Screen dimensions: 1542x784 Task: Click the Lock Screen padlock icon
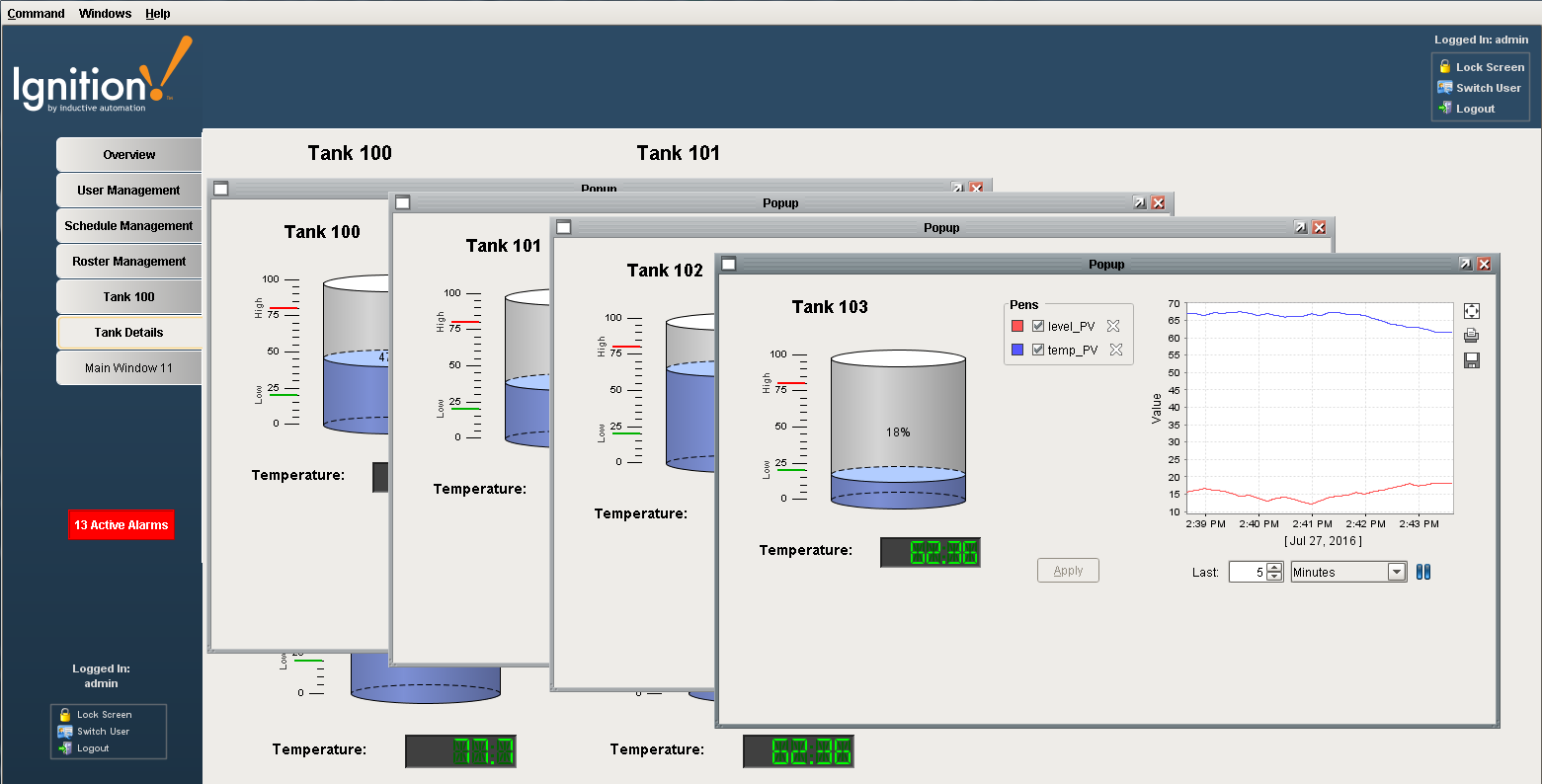pos(1445,66)
